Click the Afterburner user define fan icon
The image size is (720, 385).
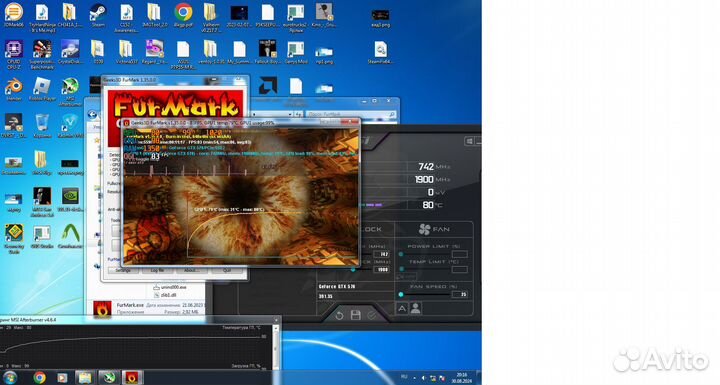(x=416, y=308)
